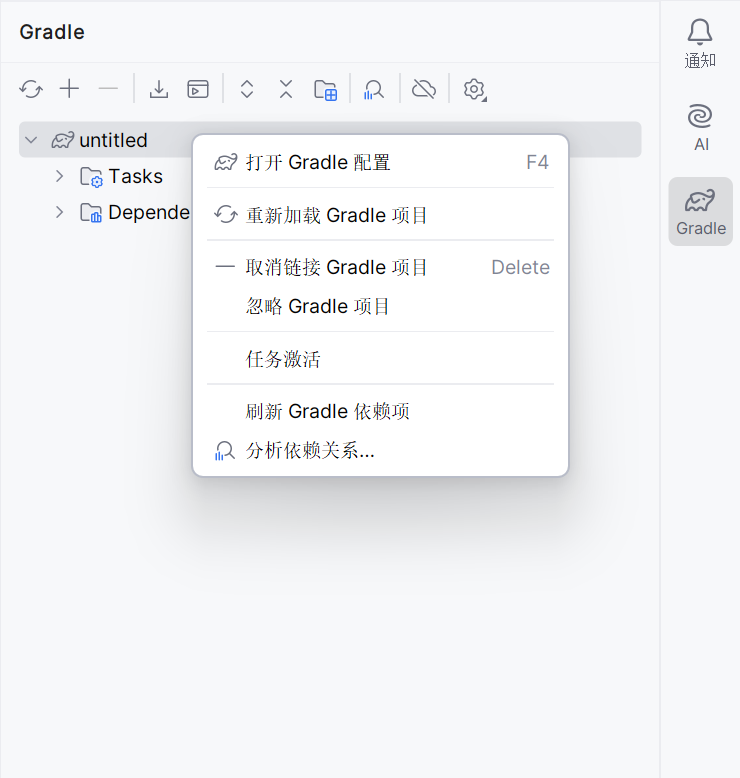This screenshot has width=740, height=778.
Task: Choose 重新加载 Gradle 项目 menu entry
Action: pos(380,215)
